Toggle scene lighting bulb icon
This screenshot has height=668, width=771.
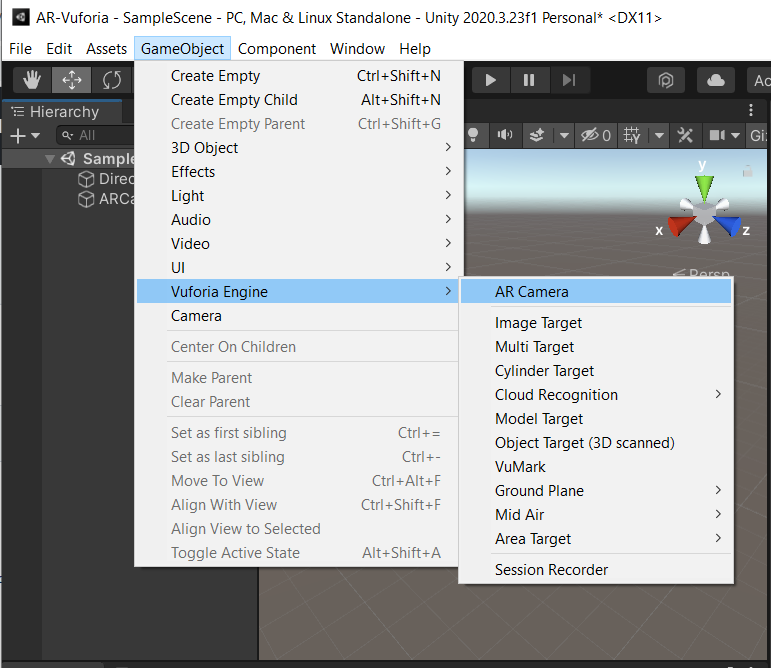pos(473,135)
